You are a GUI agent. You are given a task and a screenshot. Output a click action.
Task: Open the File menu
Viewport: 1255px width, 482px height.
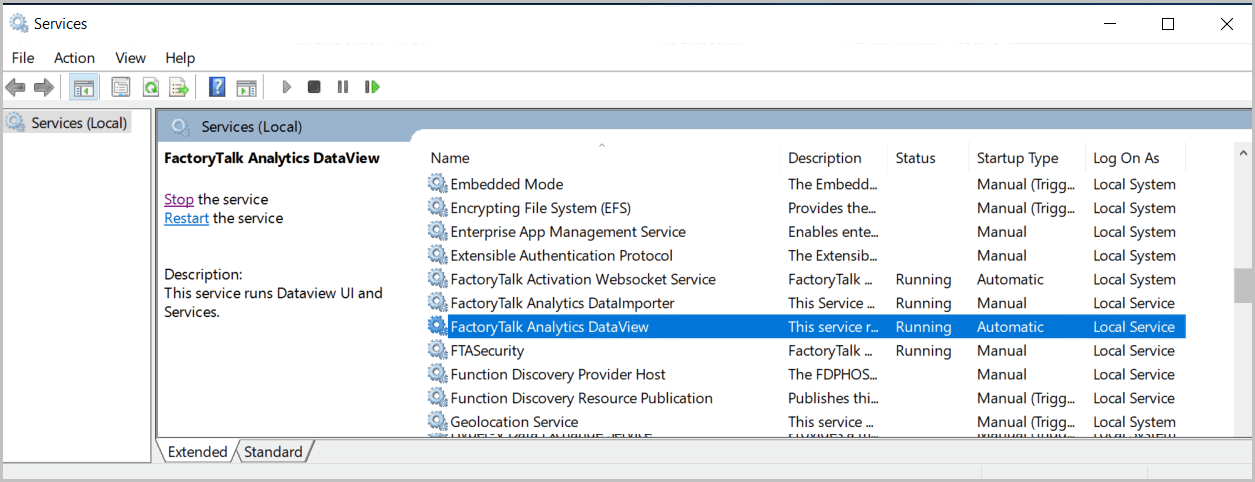22,58
